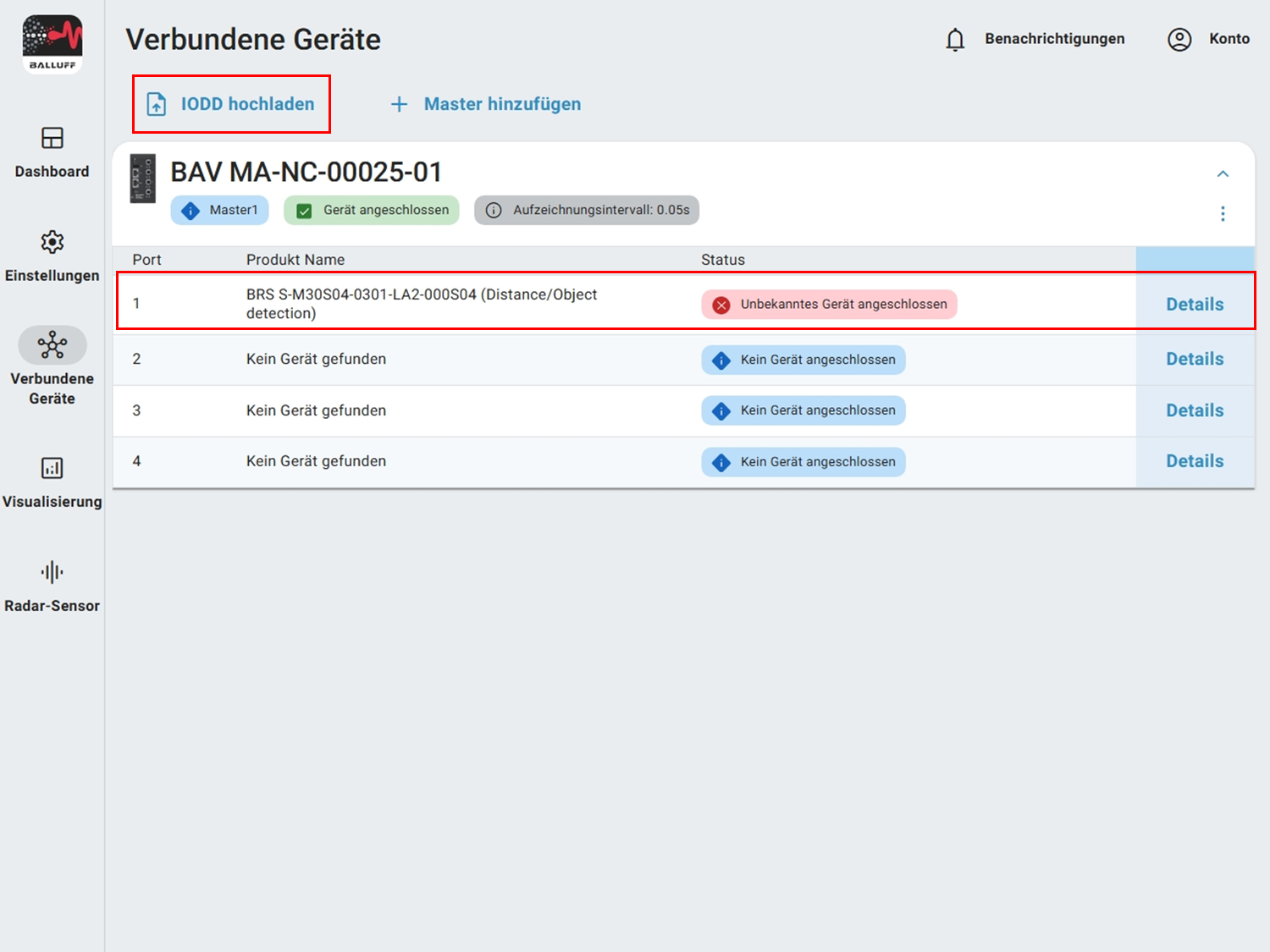Open the Visualisierung panel

coord(52,482)
